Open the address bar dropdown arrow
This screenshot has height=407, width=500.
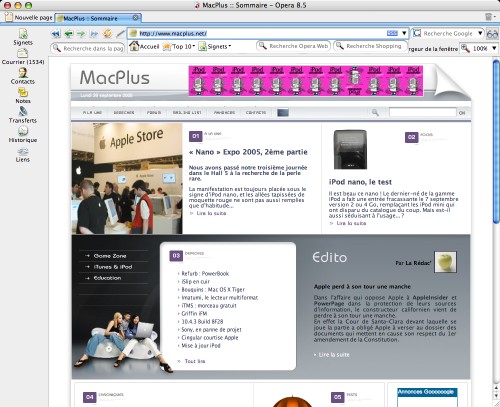pyautogui.click(x=404, y=33)
